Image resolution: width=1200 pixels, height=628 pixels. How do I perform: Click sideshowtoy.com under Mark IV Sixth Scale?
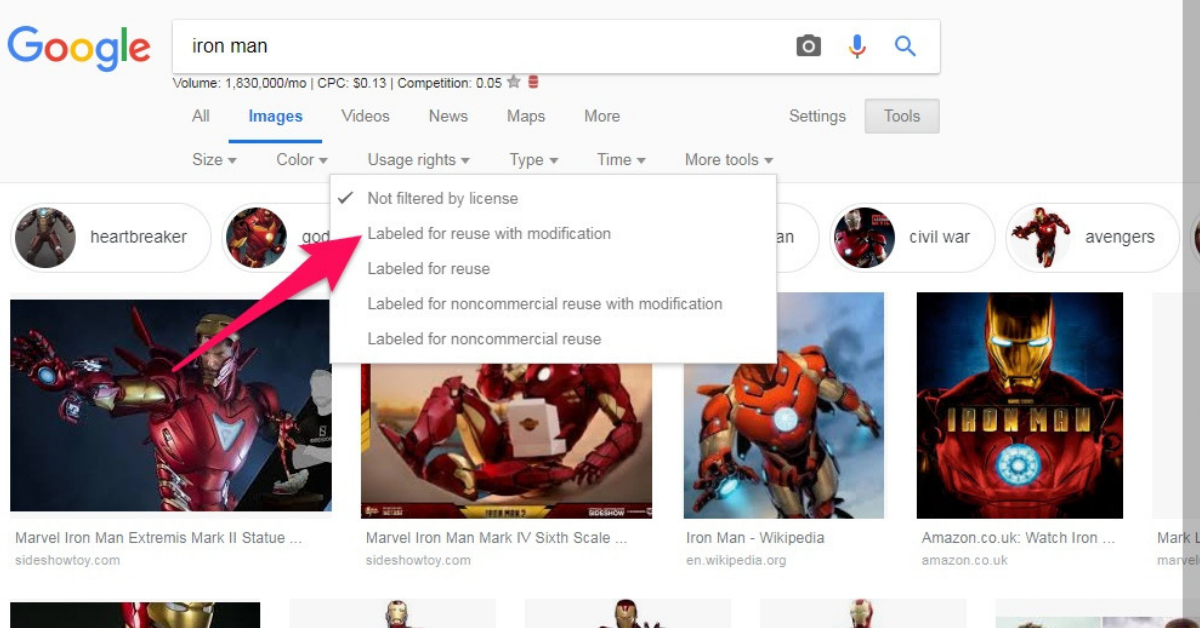(418, 560)
